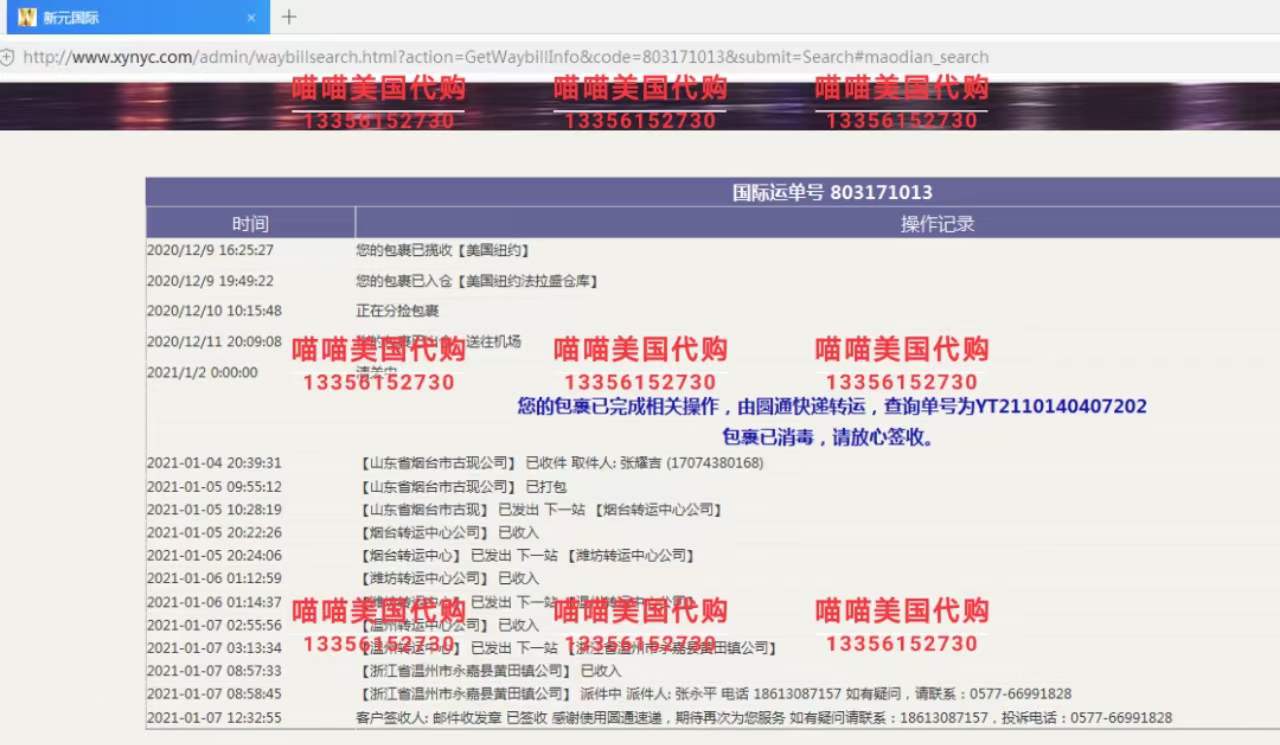Image resolution: width=1280 pixels, height=745 pixels.
Task: Select timestamp 2021/1/2 0:00:00
Action: (x=202, y=372)
